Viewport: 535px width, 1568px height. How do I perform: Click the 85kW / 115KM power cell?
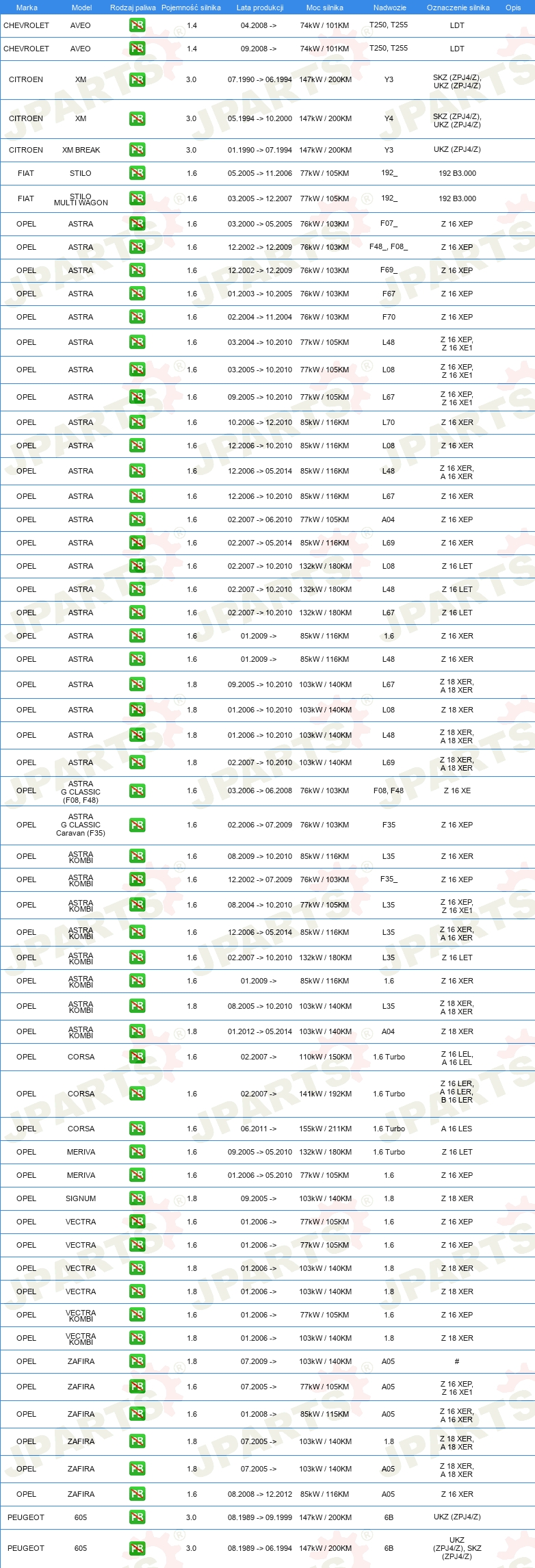(325, 1415)
